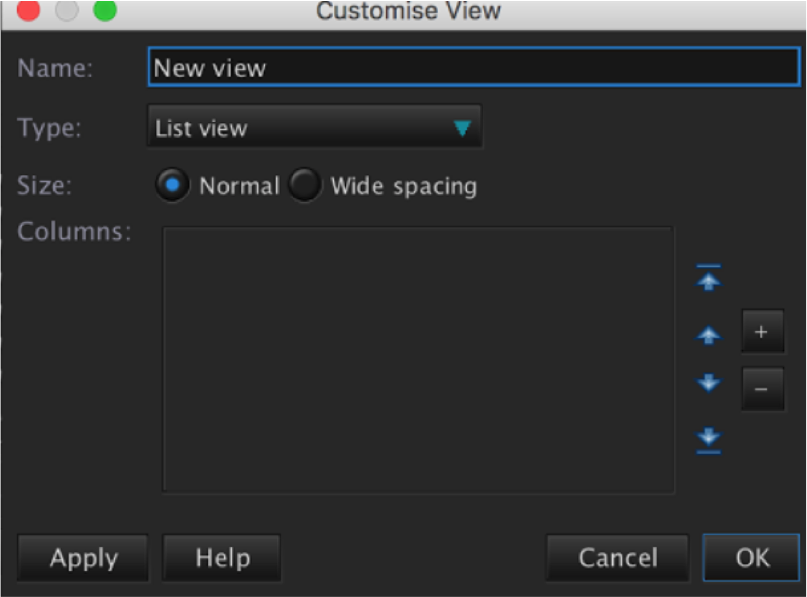Move selected column down one position
Screen dimensions: 807x597
(708, 383)
